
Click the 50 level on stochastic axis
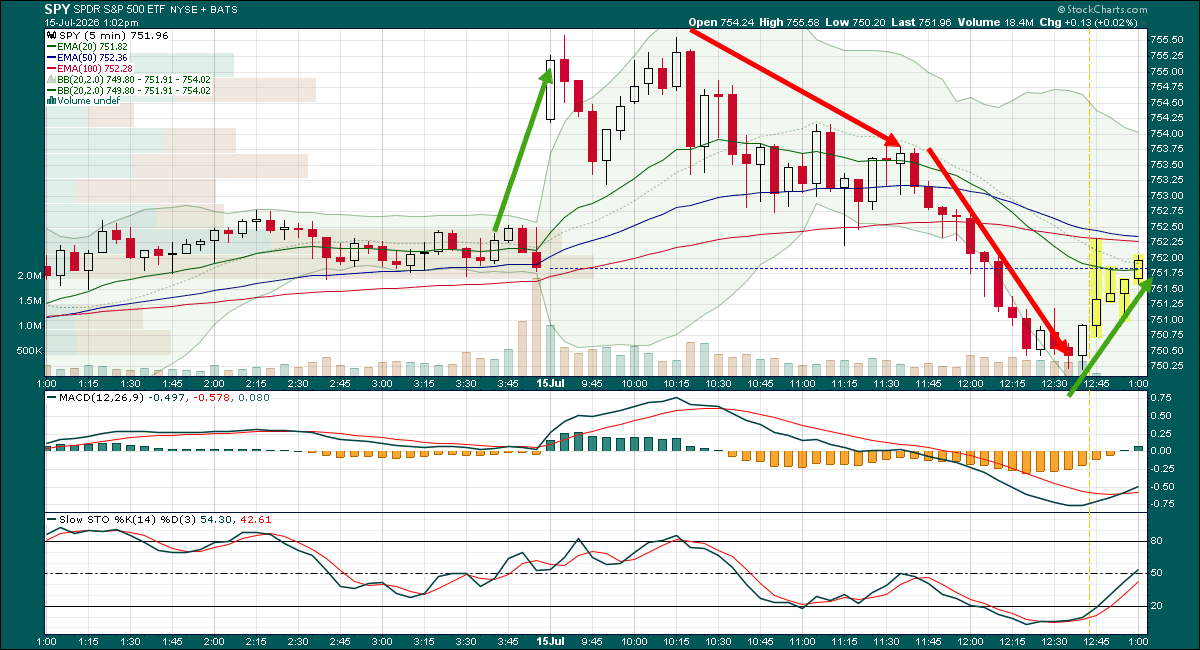pyautogui.click(x=1157, y=573)
